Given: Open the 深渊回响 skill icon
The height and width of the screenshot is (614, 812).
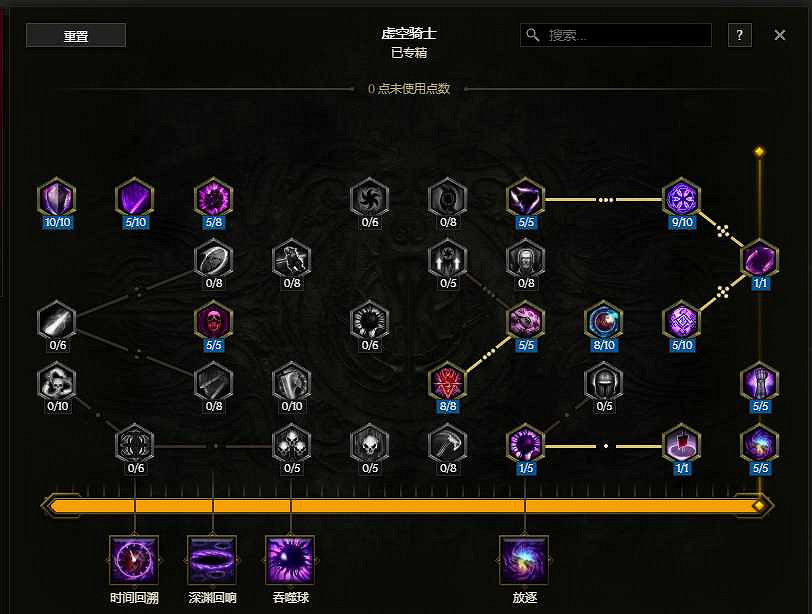Looking at the screenshot, I should (x=212, y=560).
